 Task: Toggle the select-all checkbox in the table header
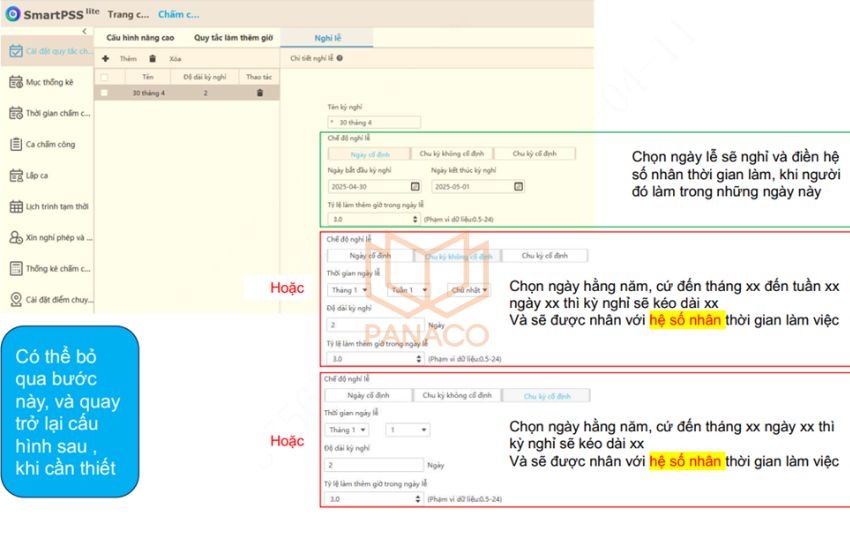click(104, 76)
